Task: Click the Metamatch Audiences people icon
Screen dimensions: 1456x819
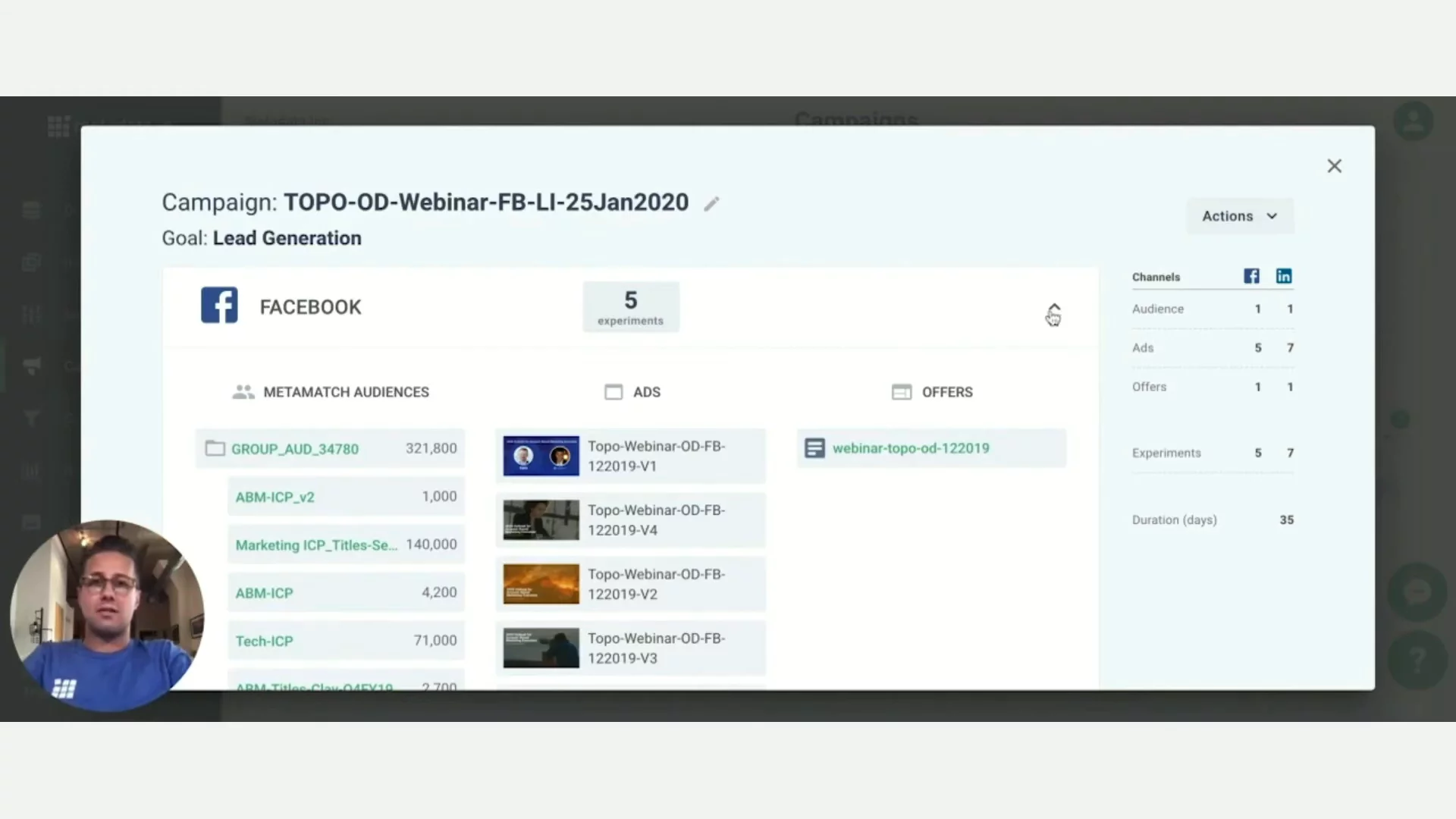Action: [x=243, y=392]
